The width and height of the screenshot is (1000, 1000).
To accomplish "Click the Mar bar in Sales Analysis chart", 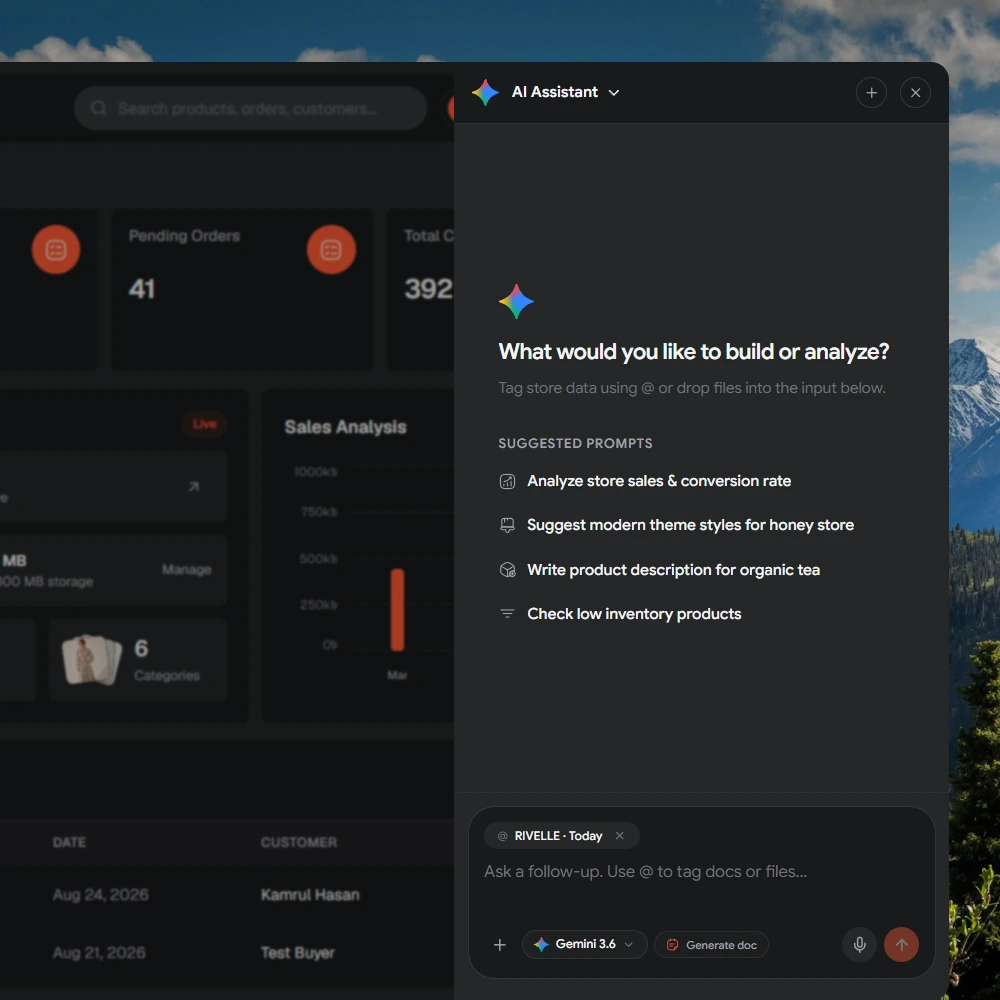I will point(397,610).
